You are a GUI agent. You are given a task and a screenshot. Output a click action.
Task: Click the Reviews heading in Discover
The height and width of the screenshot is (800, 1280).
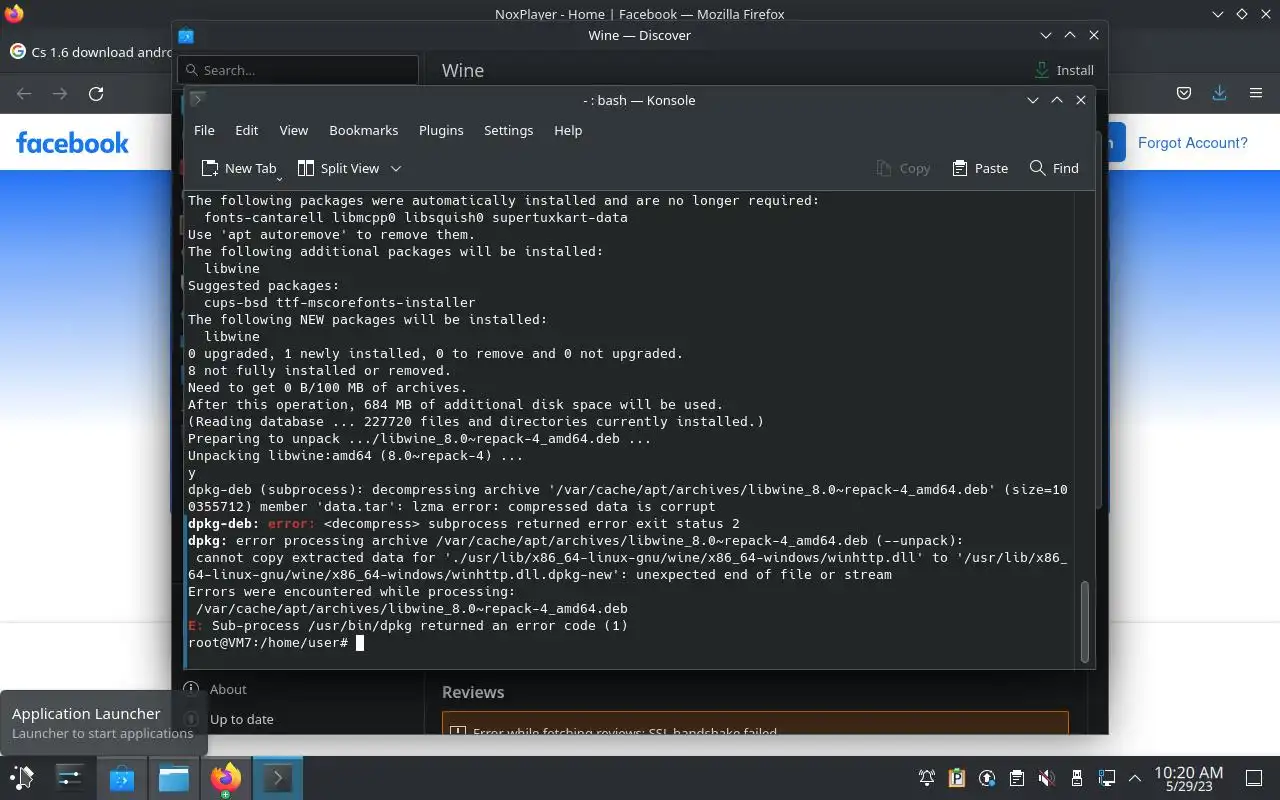point(473,692)
